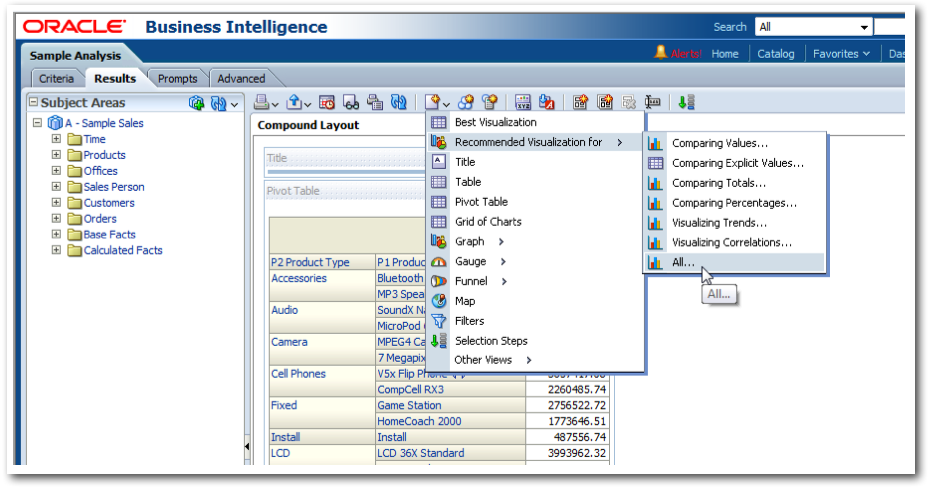Open the Graph submenu

click(x=535, y=241)
